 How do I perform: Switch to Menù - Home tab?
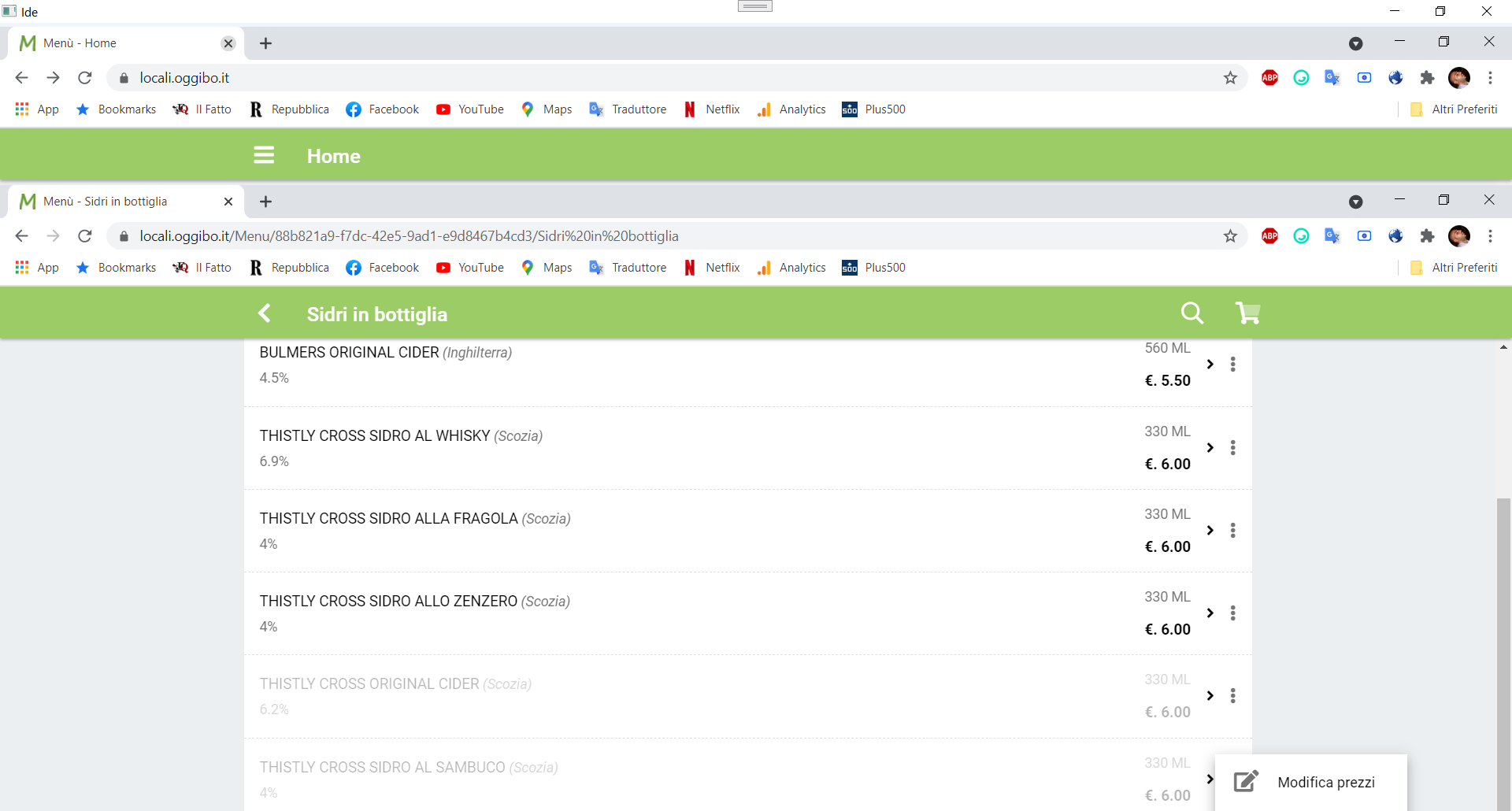[126, 43]
